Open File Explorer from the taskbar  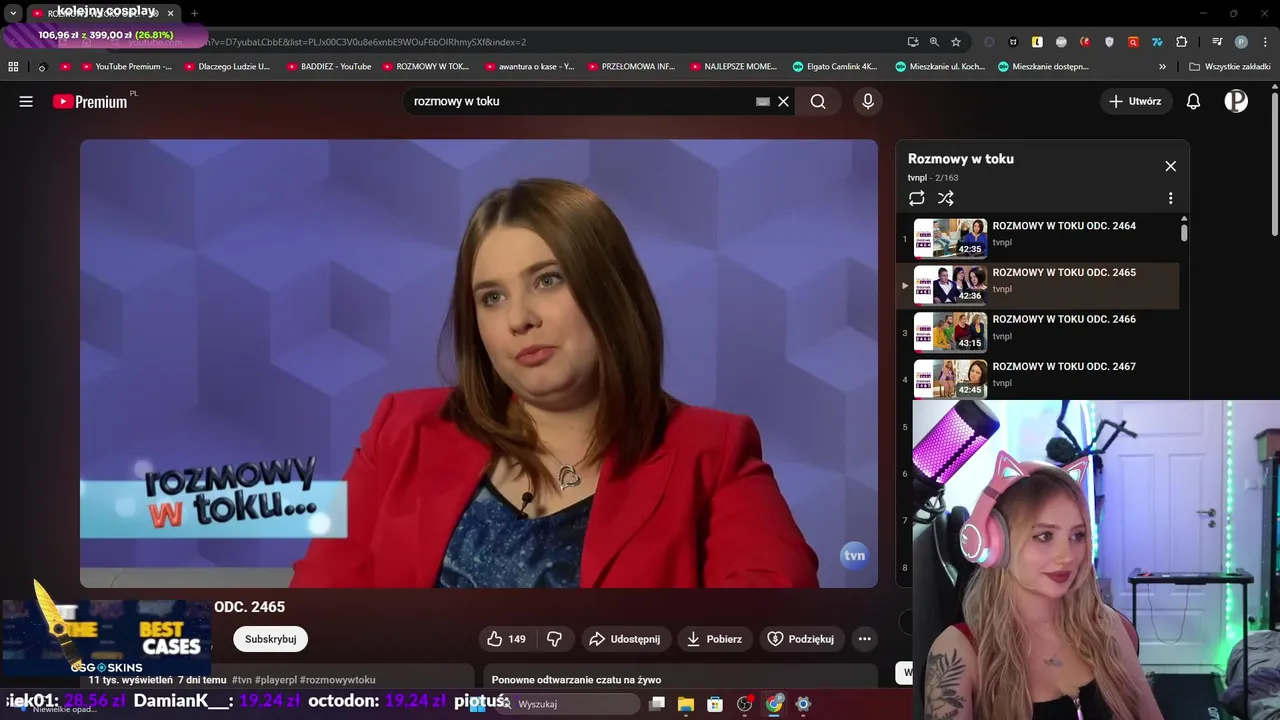pyautogui.click(x=686, y=704)
